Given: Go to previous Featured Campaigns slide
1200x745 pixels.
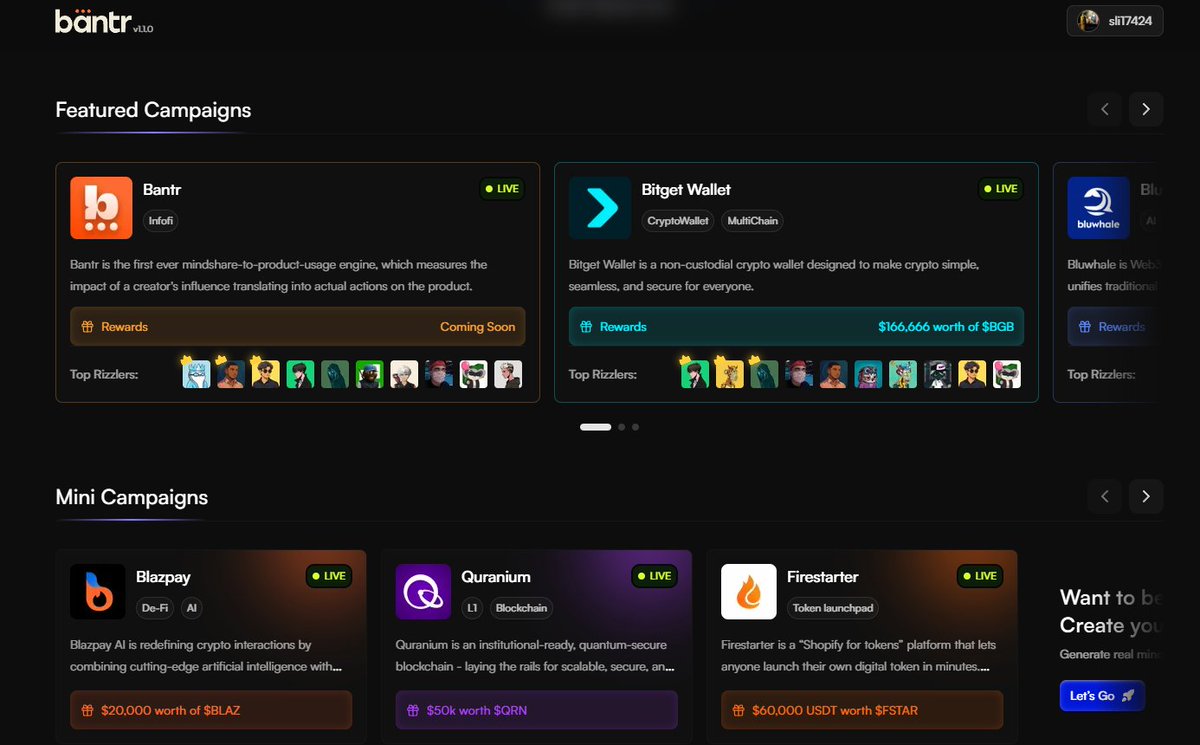Looking at the screenshot, I should tap(1105, 109).
